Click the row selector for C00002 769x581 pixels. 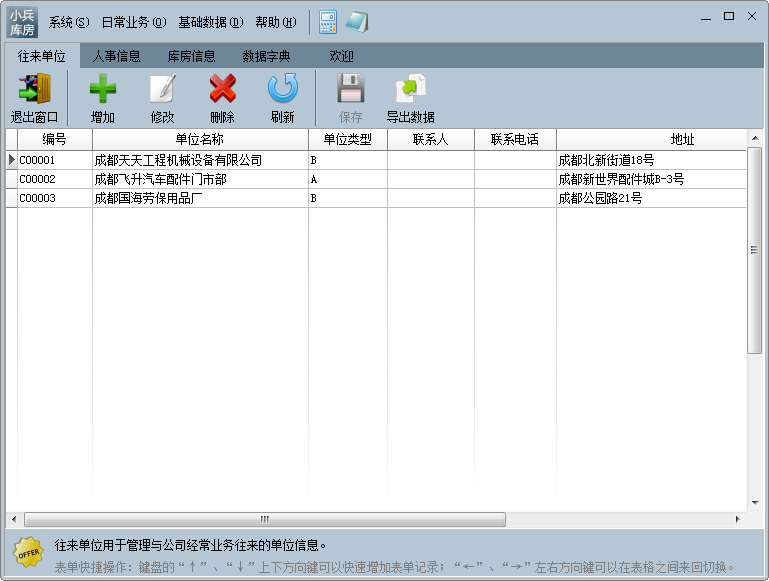click(x=12, y=179)
